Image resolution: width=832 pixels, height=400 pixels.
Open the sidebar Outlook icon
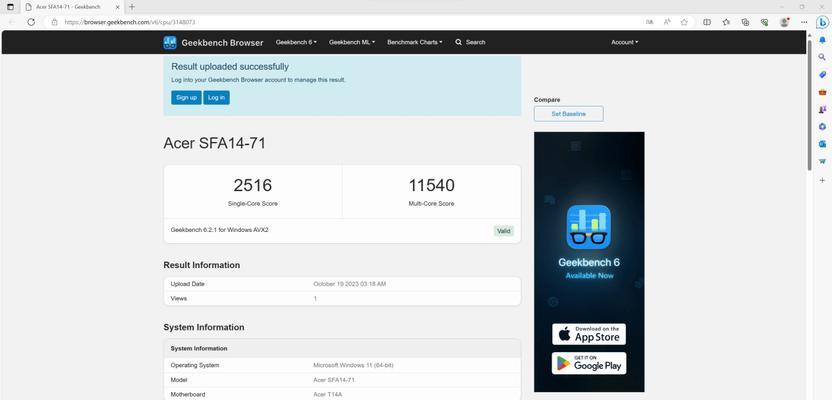click(822, 144)
